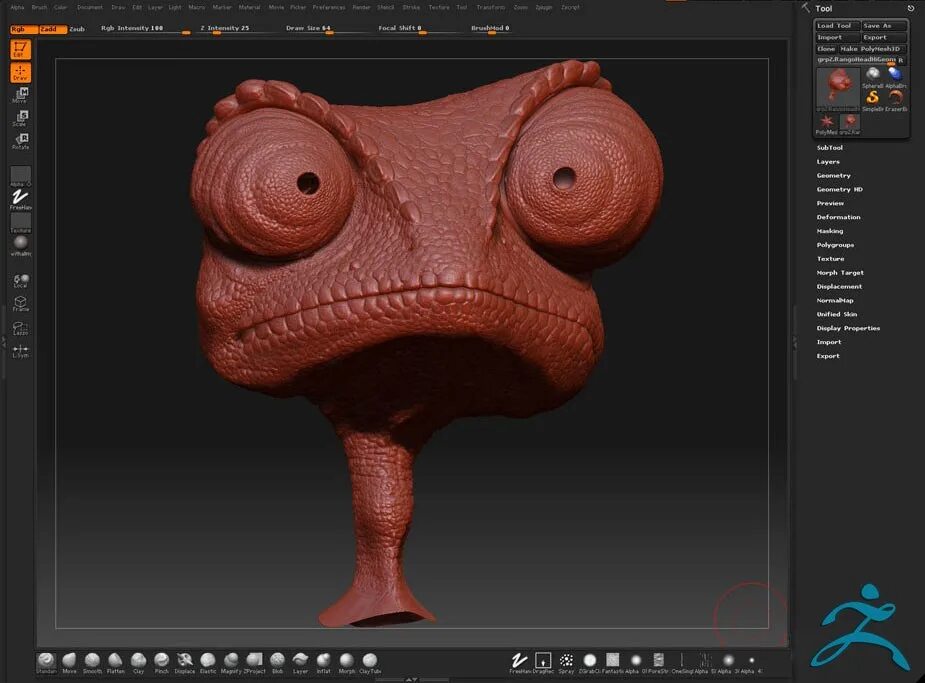
Task: Open FreeHand stroke selector on left shelf
Action: pyautogui.click(x=20, y=199)
